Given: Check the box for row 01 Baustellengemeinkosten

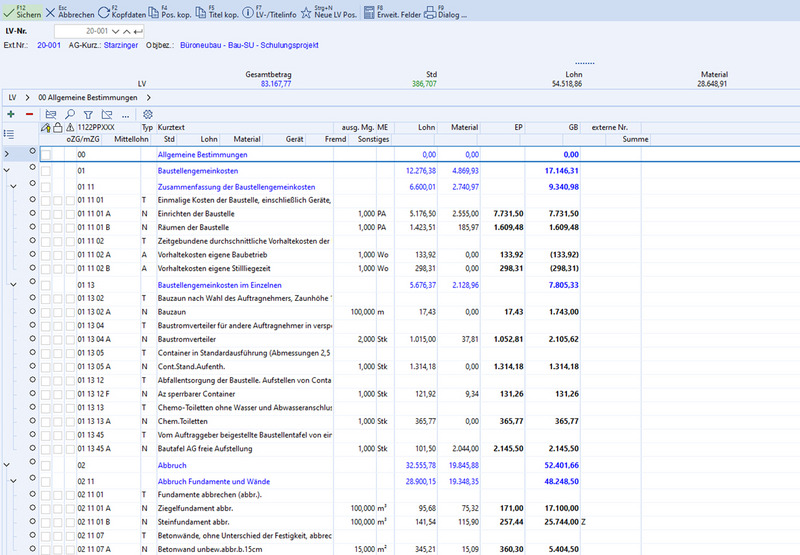Looking at the screenshot, I should click(x=46, y=171).
